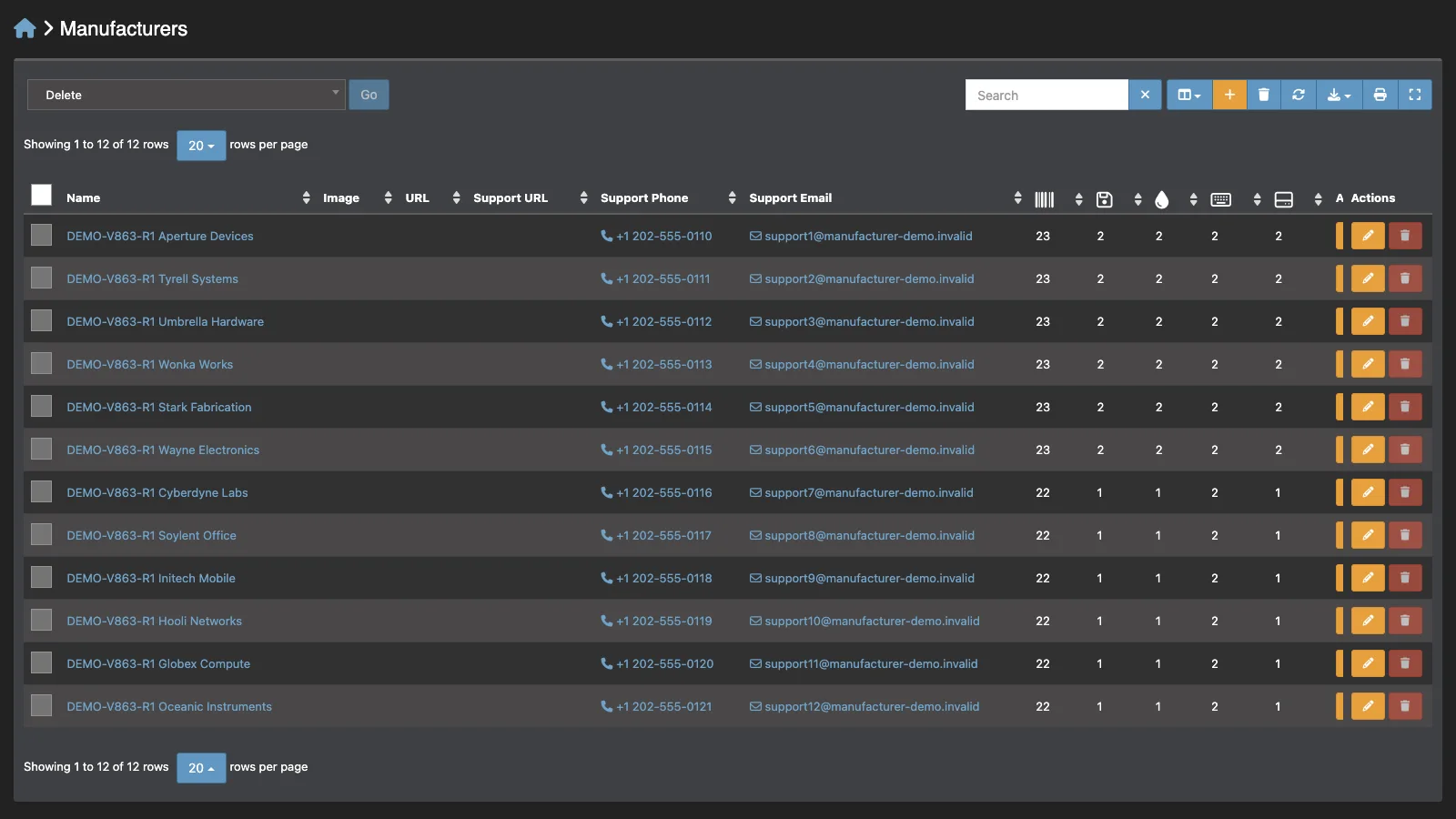Viewport: 1456px width, 819px height.
Task: Check the Stark Fabrication row
Action: 41,406
